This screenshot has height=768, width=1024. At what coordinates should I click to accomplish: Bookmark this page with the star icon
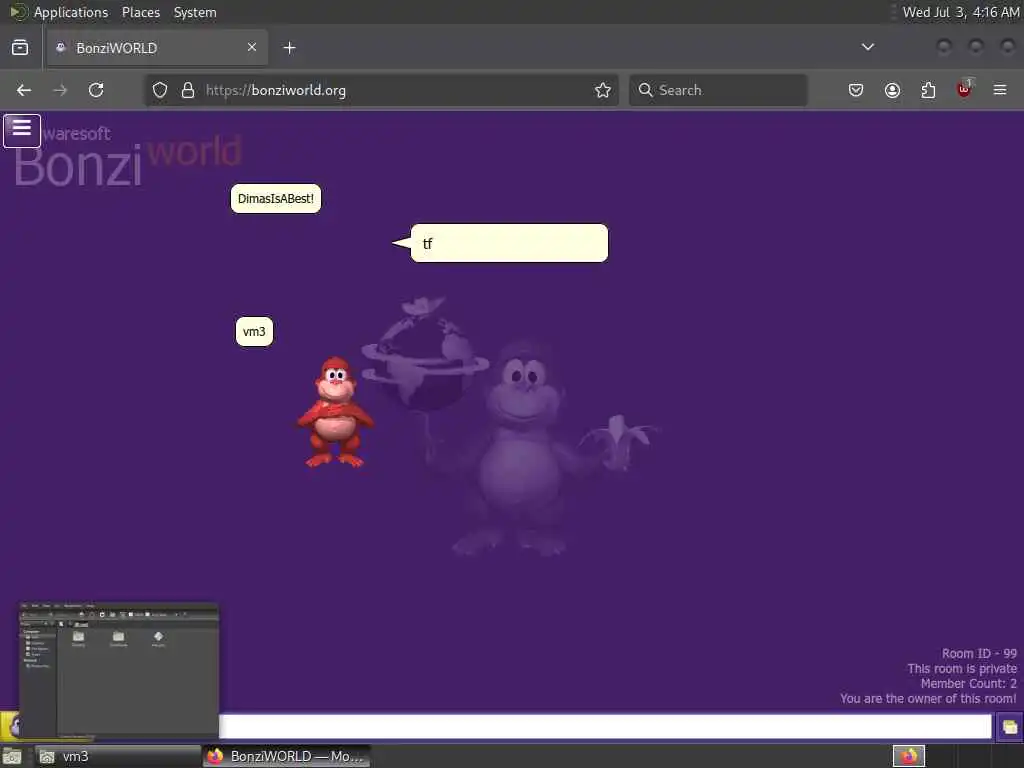pyautogui.click(x=603, y=90)
